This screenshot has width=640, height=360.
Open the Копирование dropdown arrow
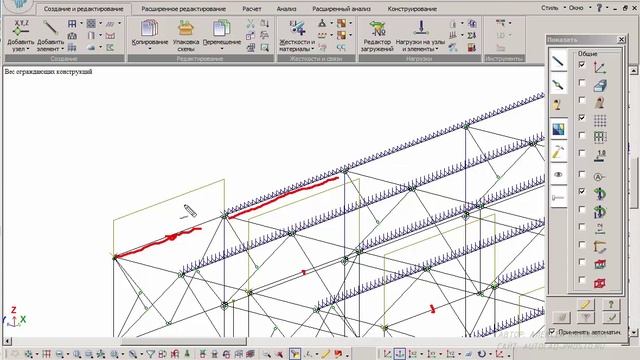[149, 49]
